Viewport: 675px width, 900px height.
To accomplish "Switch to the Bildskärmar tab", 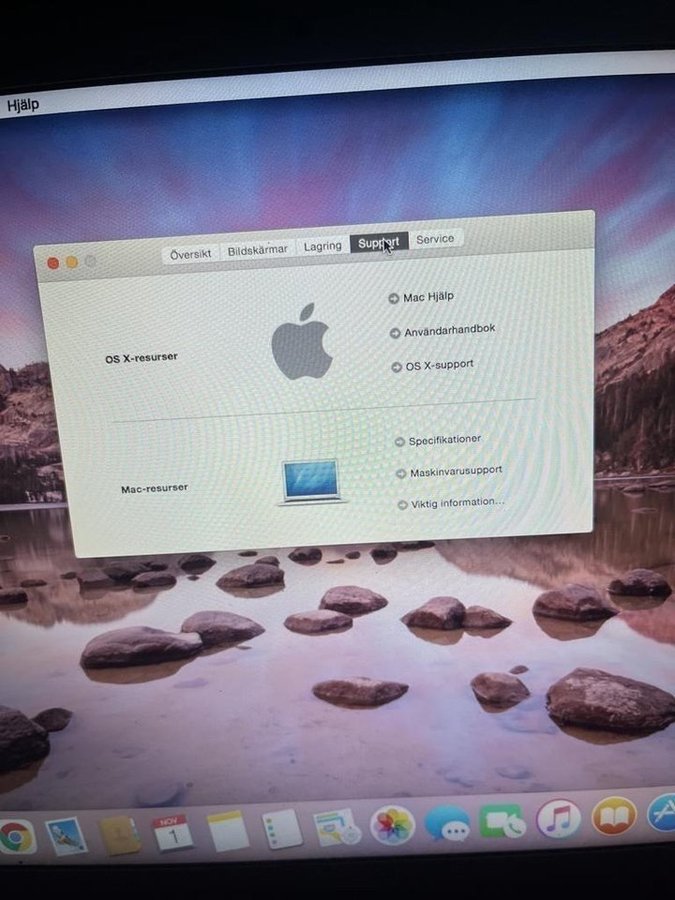I will (257, 250).
